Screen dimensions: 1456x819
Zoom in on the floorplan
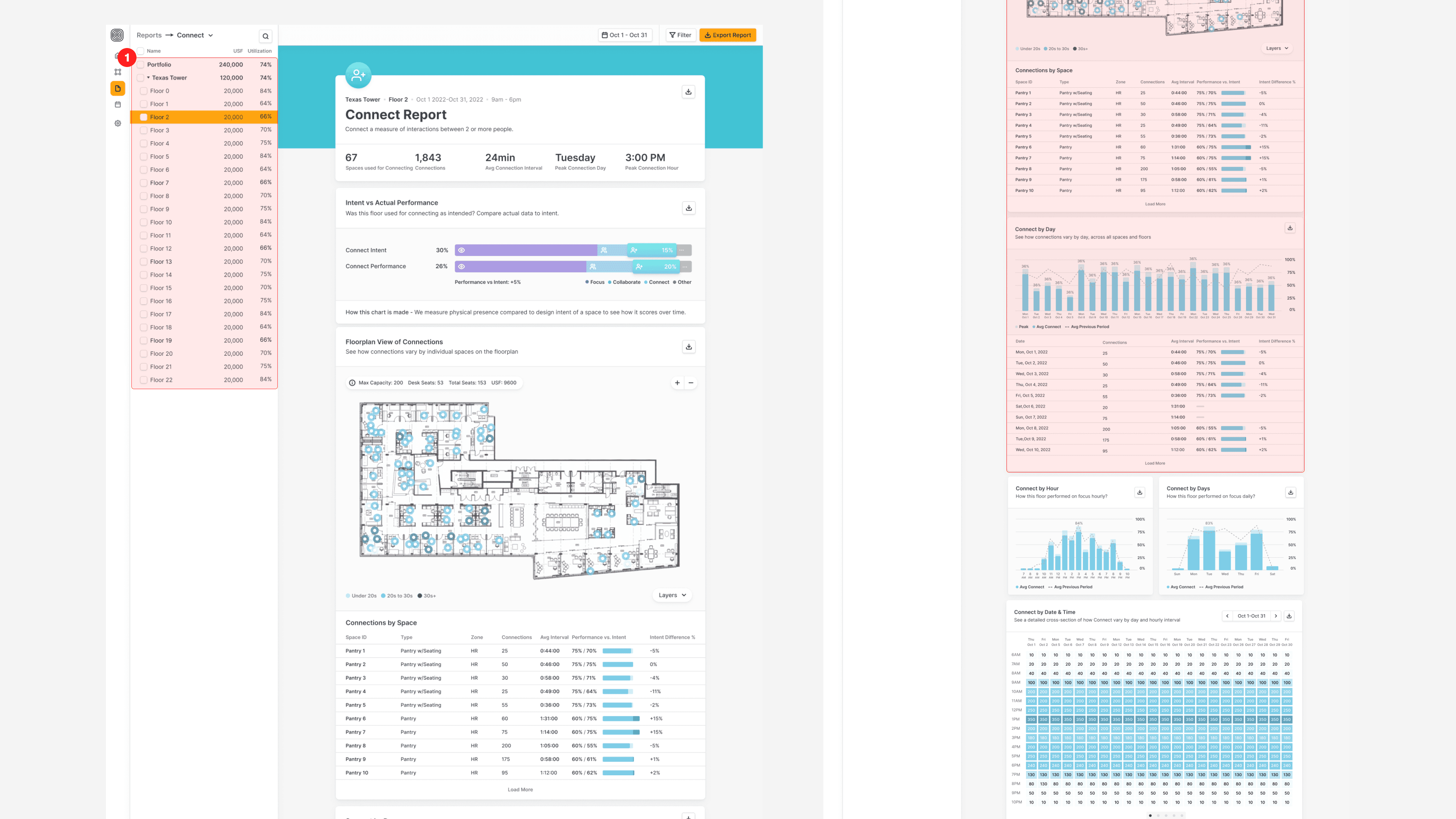pos(677,383)
